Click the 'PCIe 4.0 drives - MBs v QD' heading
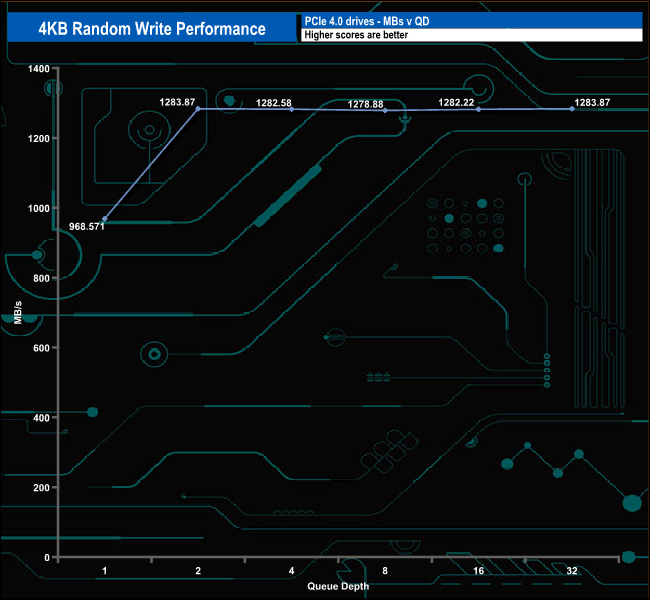The image size is (650, 600). 361,20
